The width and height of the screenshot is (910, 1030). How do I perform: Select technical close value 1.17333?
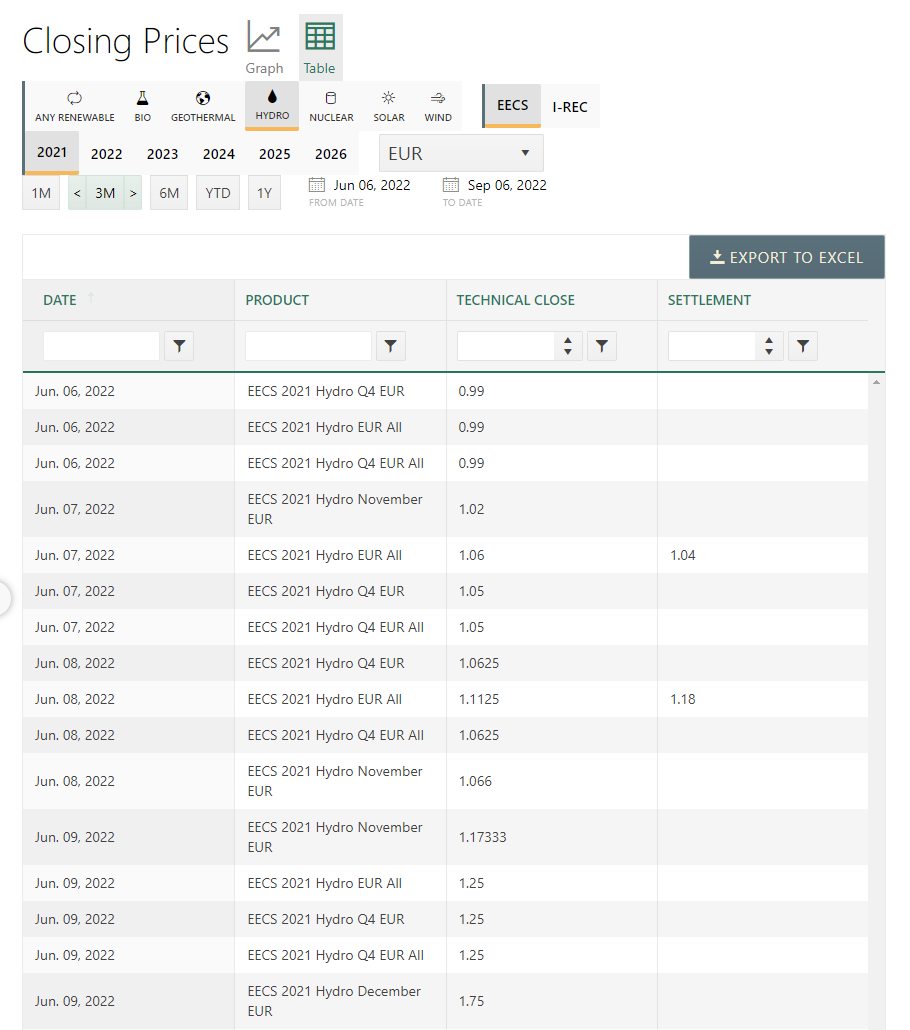[482, 837]
